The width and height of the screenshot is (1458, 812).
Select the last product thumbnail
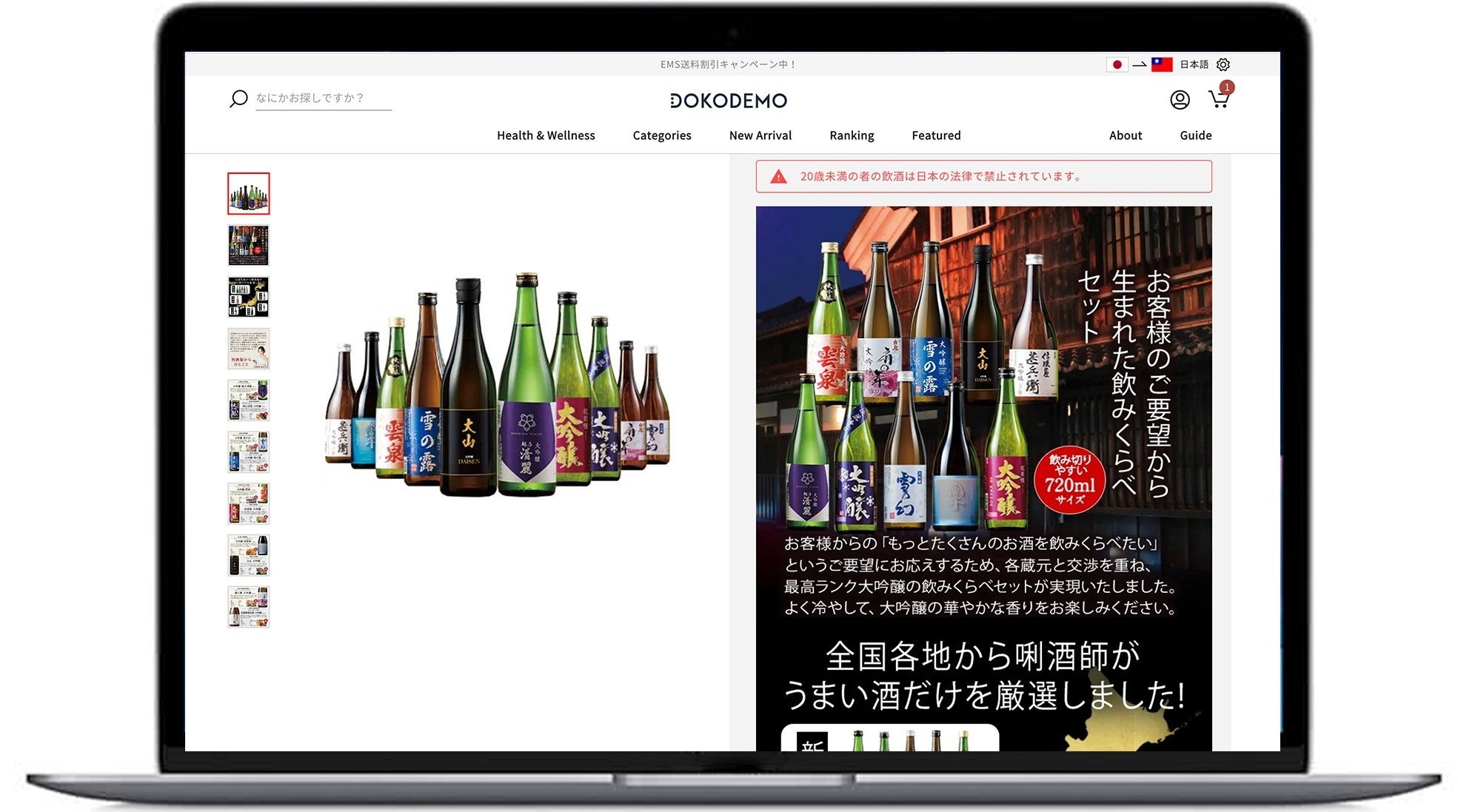click(248, 607)
